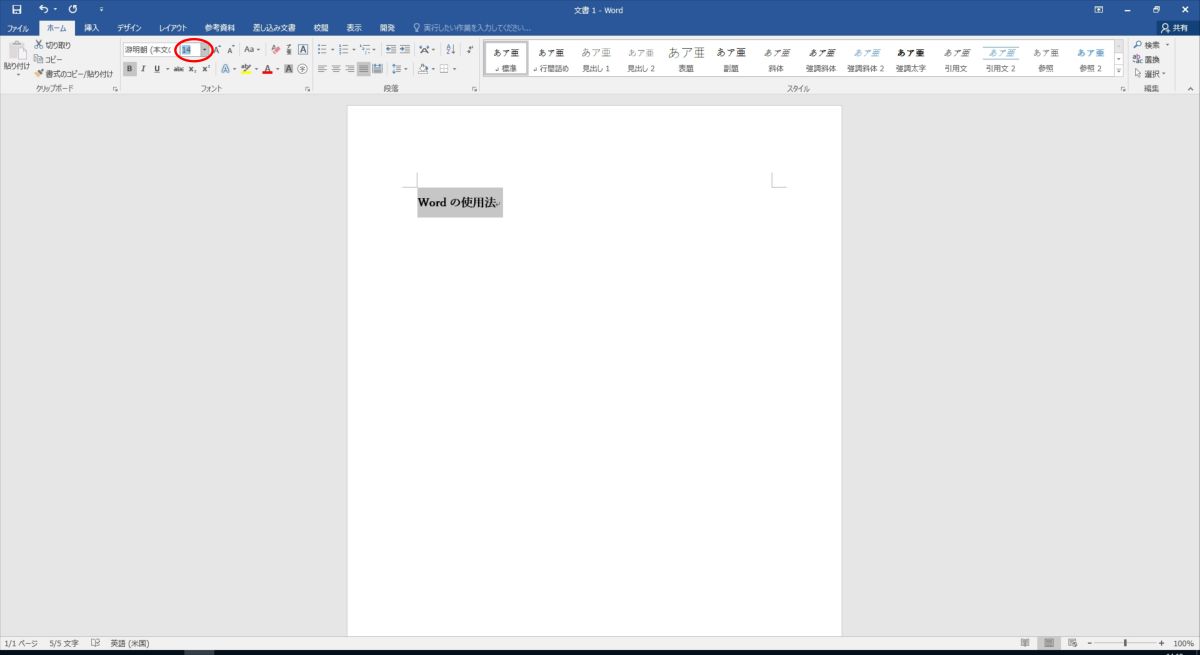
Task: Show paragraph marks icon
Action: pos(470,49)
